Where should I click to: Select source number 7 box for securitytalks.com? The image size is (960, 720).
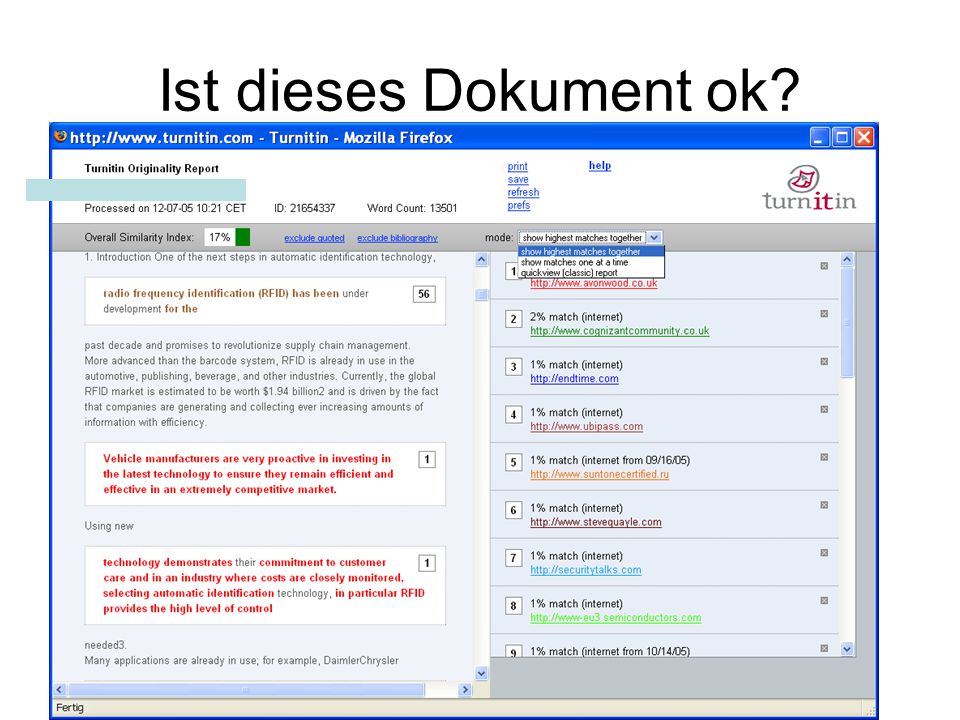tap(514, 558)
